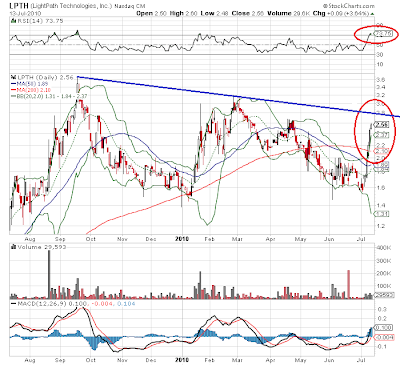Click the RSI(14) 73.75 legend text
Image resolution: width=400 pixels, height=365 pixels.
click(40, 21)
